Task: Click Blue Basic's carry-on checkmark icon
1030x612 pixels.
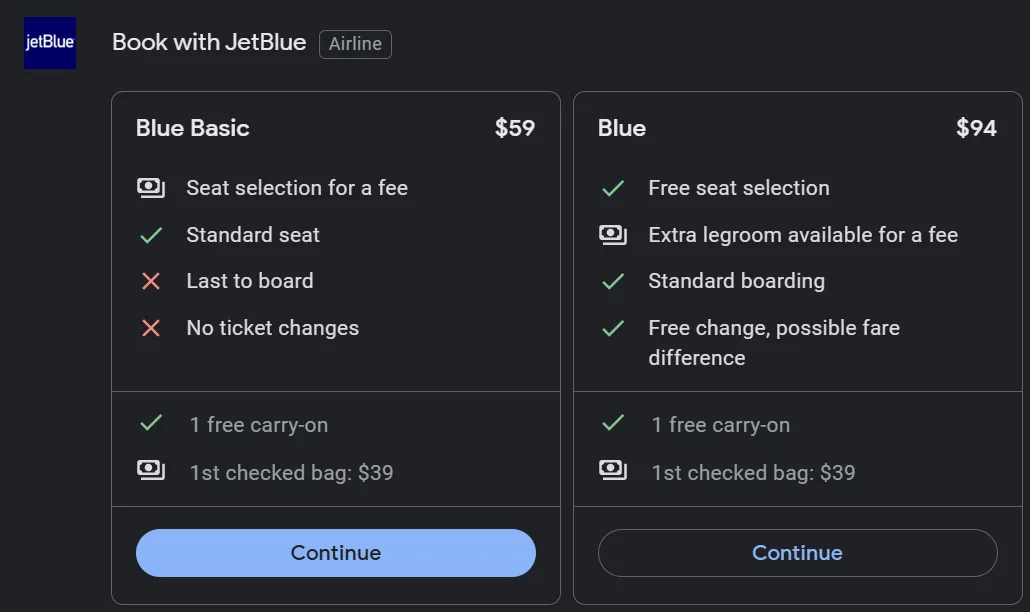Action: pyautogui.click(x=151, y=424)
